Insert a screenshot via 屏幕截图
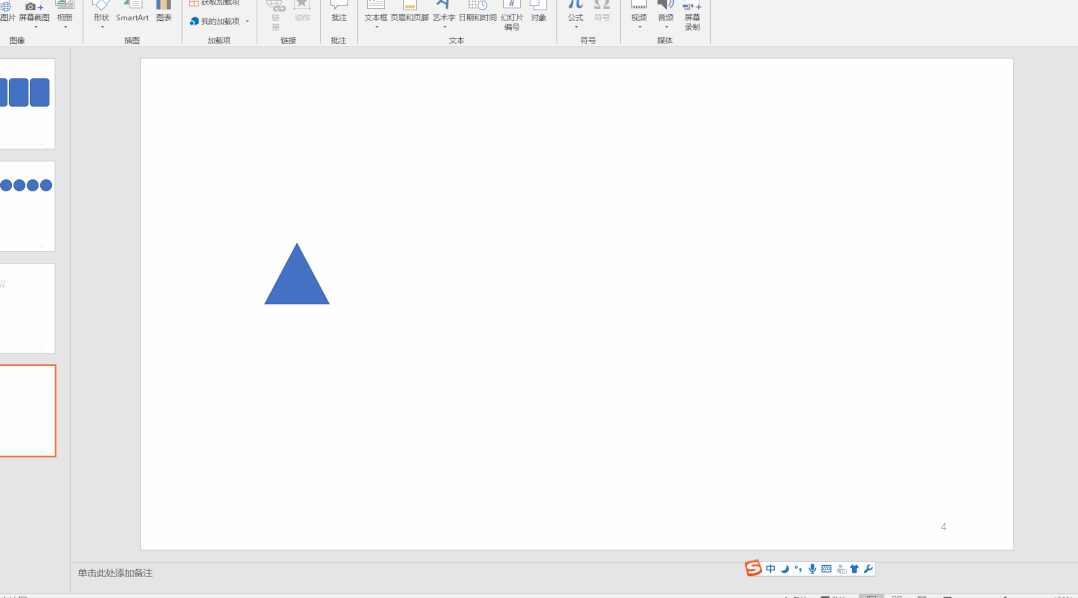 pyautogui.click(x=34, y=12)
